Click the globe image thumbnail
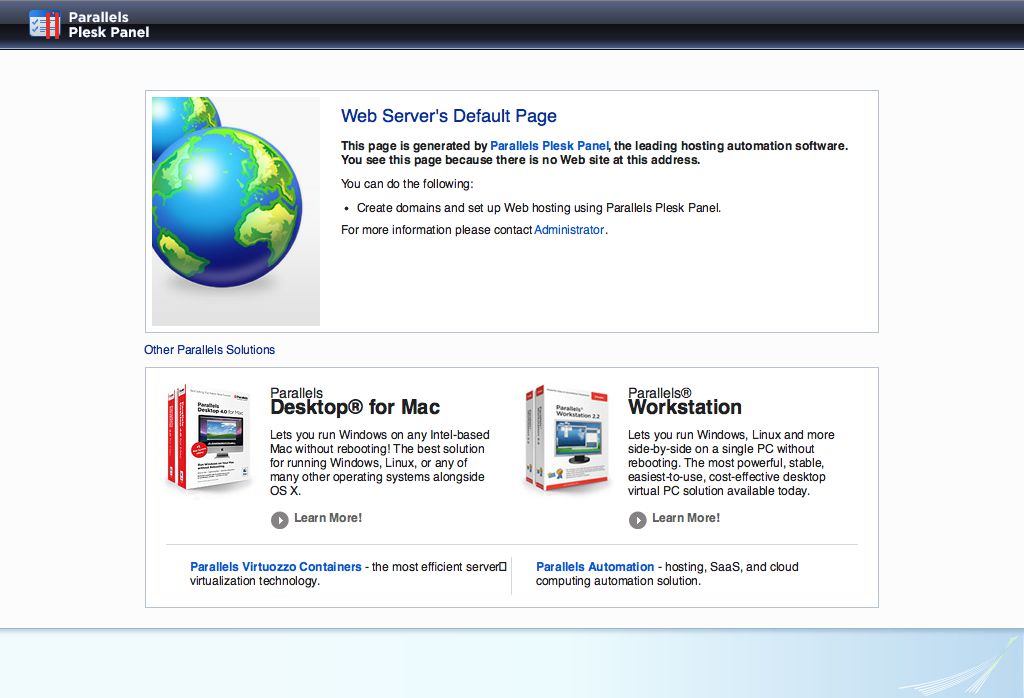The image size is (1024, 698). pyautogui.click(x=236, y=211)
